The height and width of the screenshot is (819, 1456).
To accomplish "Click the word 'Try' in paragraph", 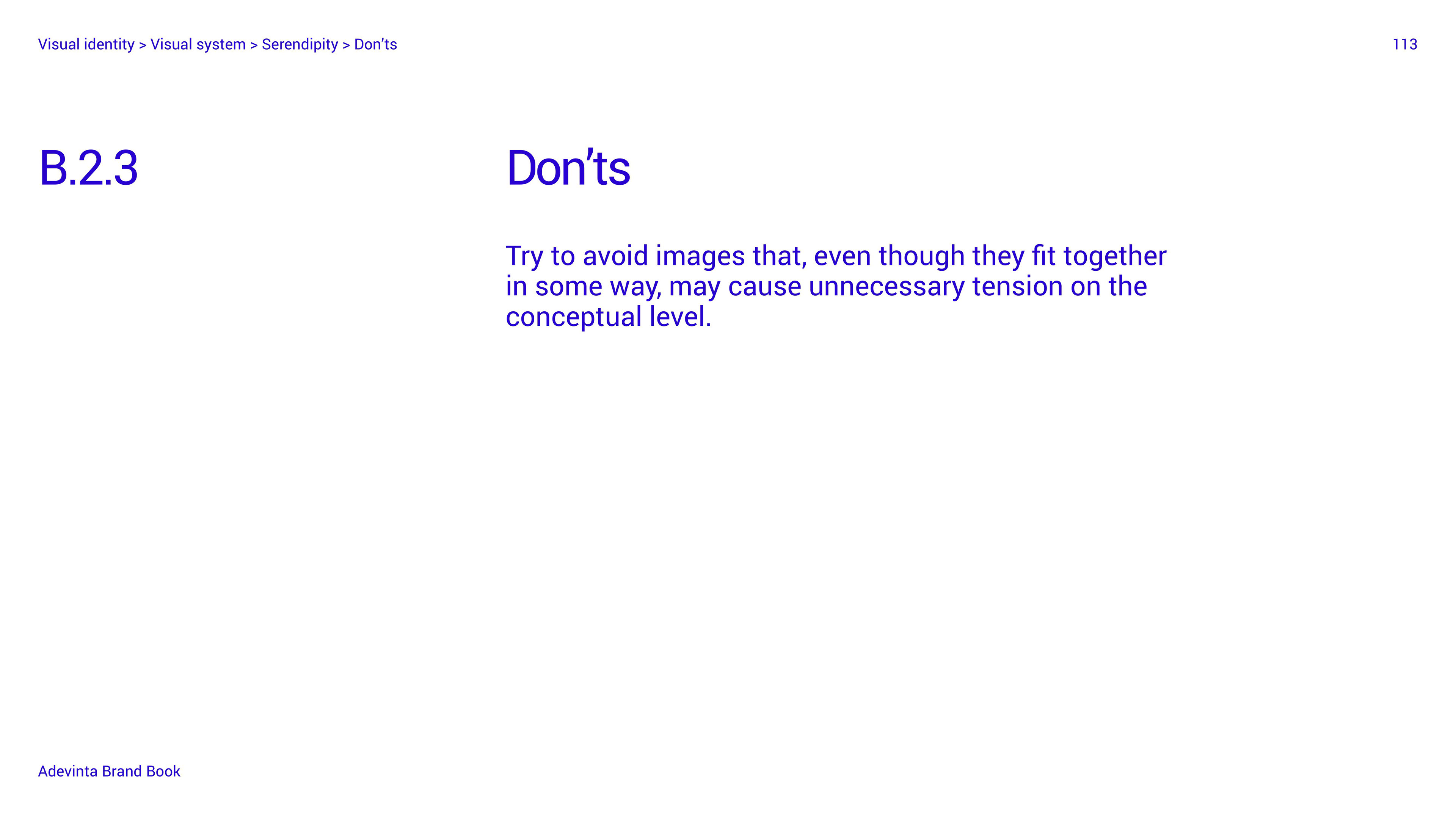I will (524, 257).
